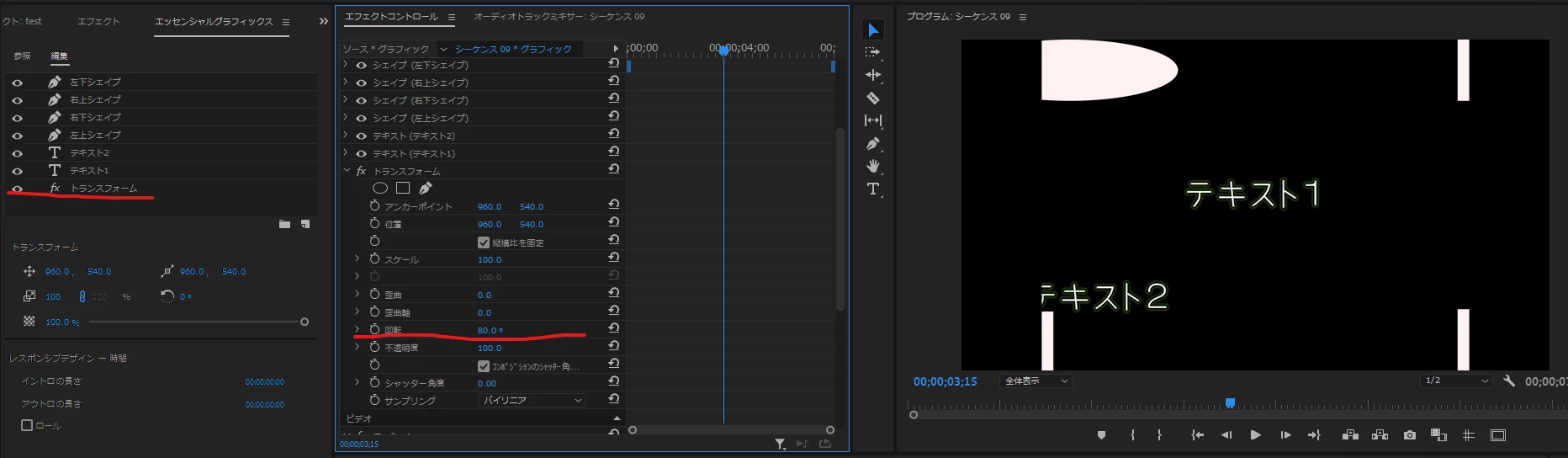Open the エフェクトコントロール panel menu
Image resolution: width=1568 pixels, height=458 pixels.
click(x=452, y=17)
